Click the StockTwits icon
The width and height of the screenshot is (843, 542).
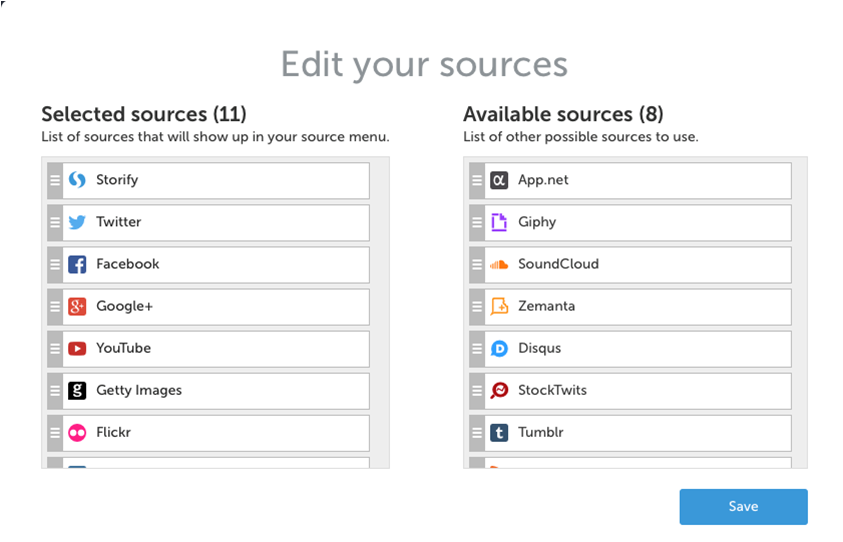499,391
